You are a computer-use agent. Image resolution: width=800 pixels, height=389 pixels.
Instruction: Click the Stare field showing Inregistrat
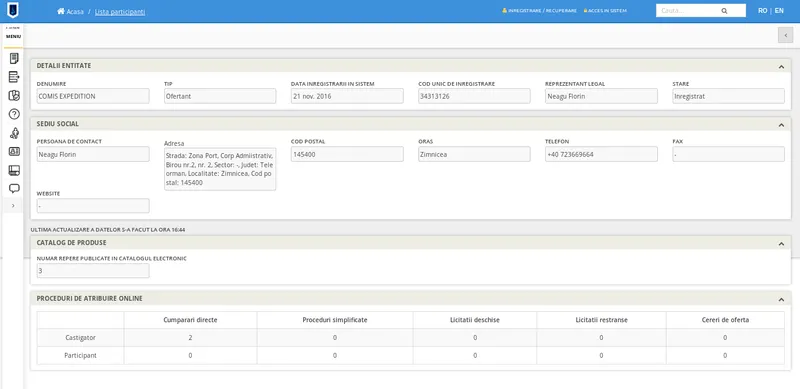tap(729, 96)
